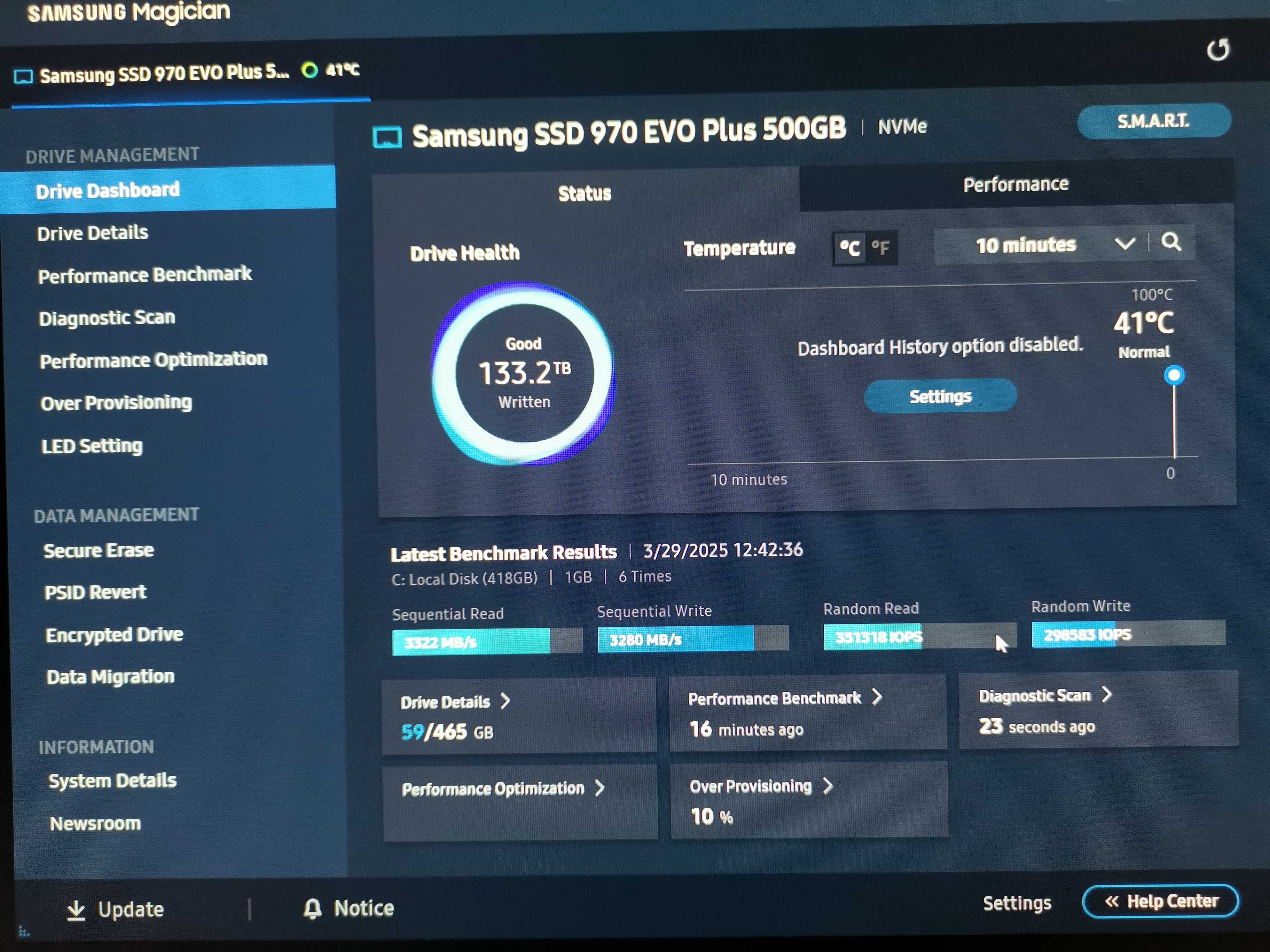Expand Diagnostic Scan card arrow
The width and height of the screenshot is (1270, 952).
[1106, 695]
